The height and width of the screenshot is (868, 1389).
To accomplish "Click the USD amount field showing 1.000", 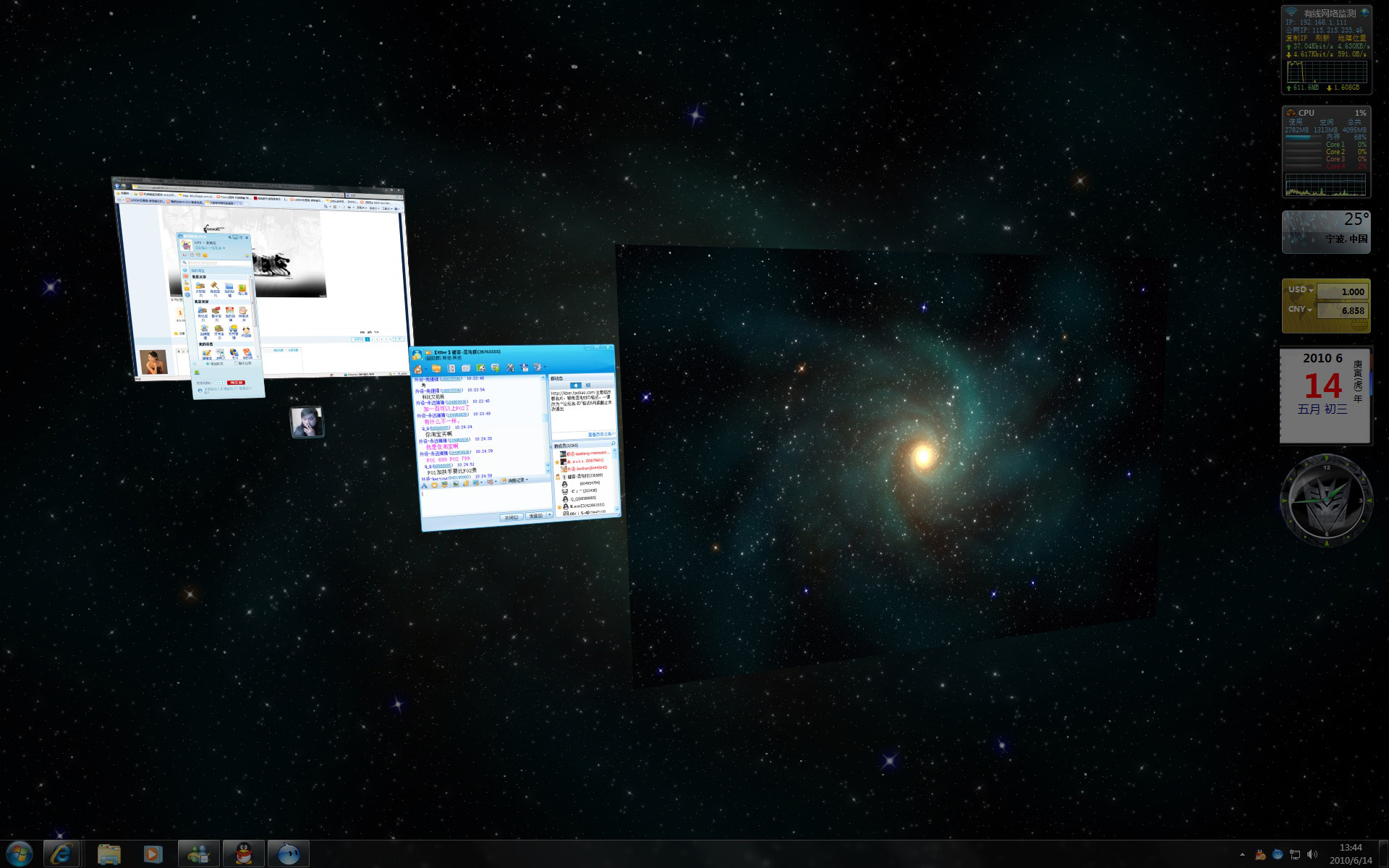I will pos(1342,292).
